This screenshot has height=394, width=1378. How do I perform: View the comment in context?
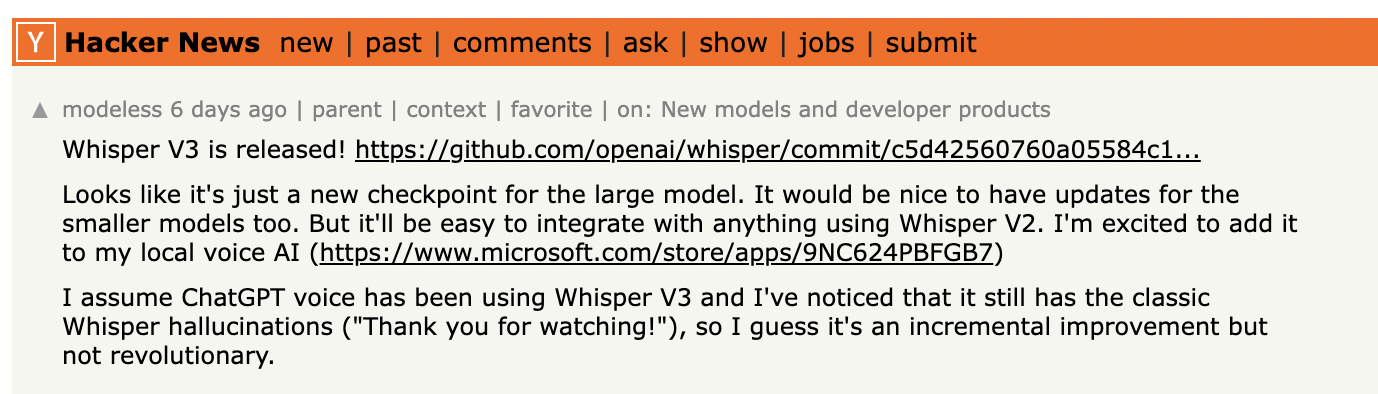(446, 110)
